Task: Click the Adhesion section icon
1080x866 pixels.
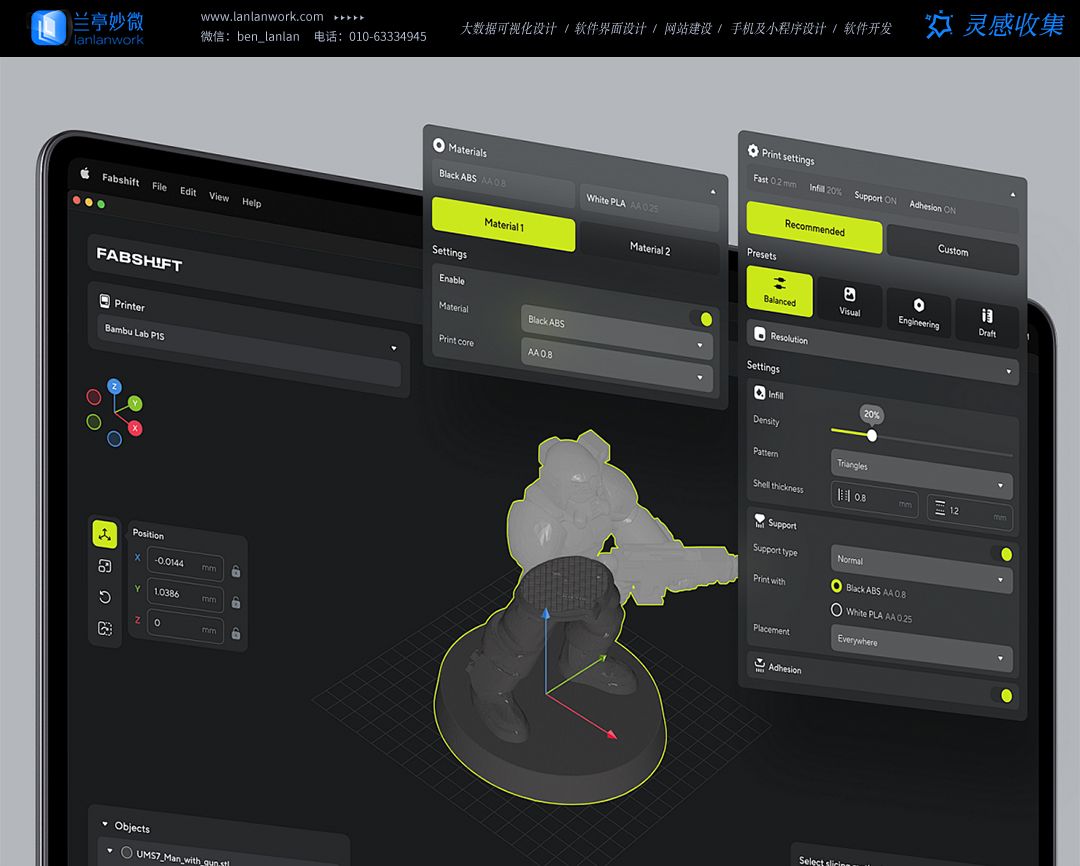Action: click(759, 664)
